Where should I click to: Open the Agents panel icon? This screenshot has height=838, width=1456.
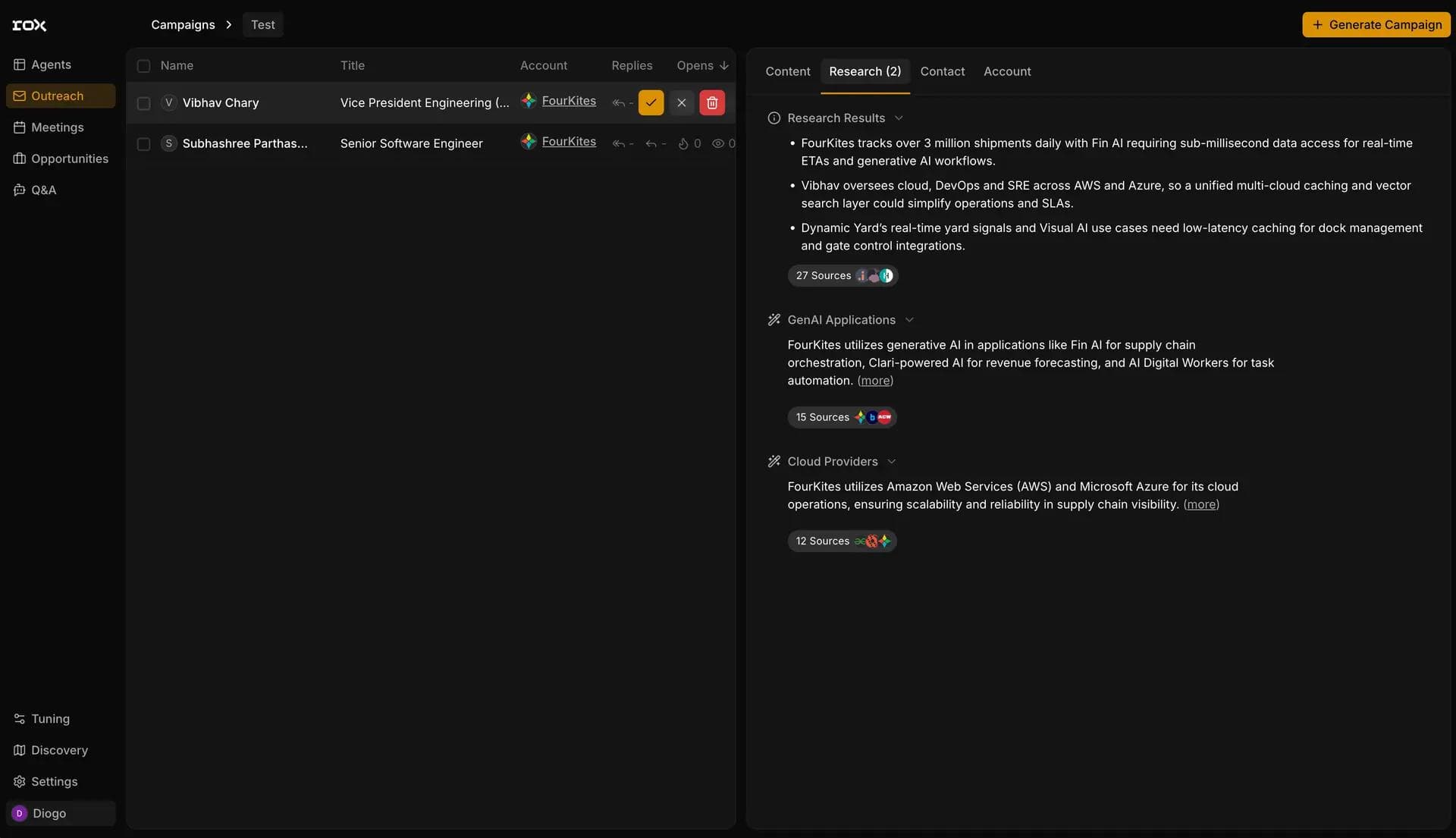[x=20, y=64]
